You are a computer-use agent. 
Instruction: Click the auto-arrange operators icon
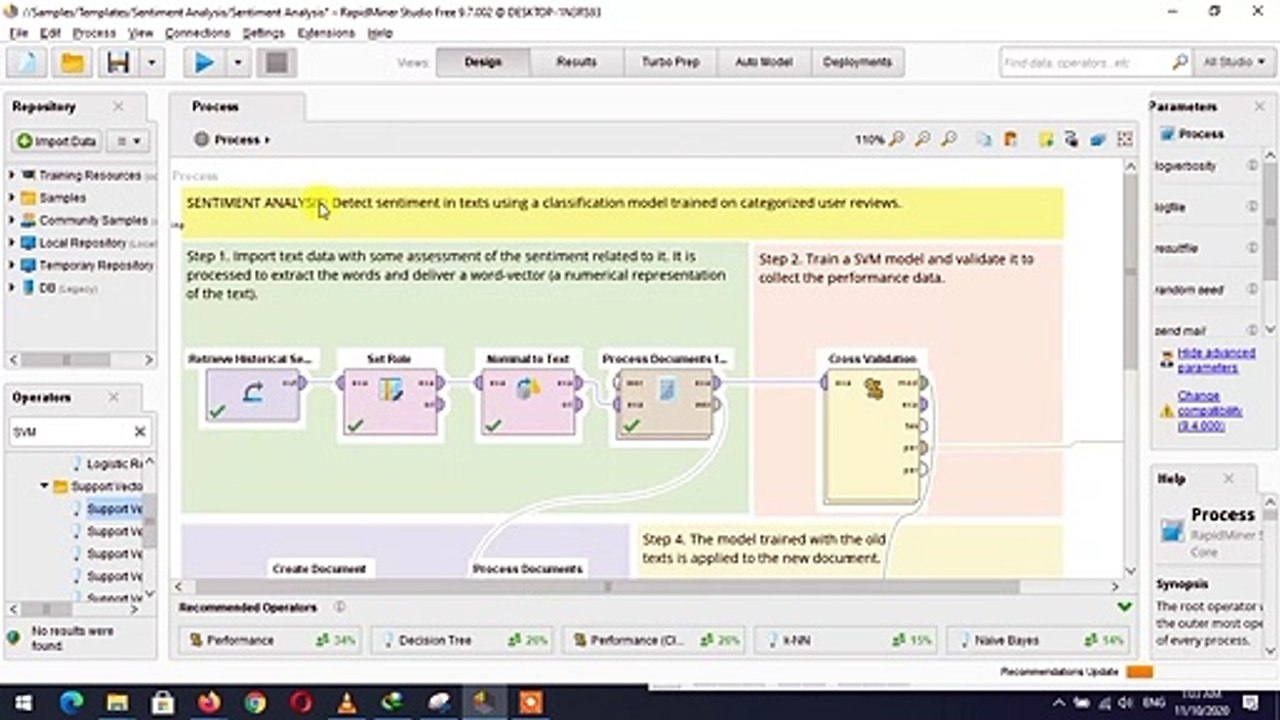(x=1097, y=140)
